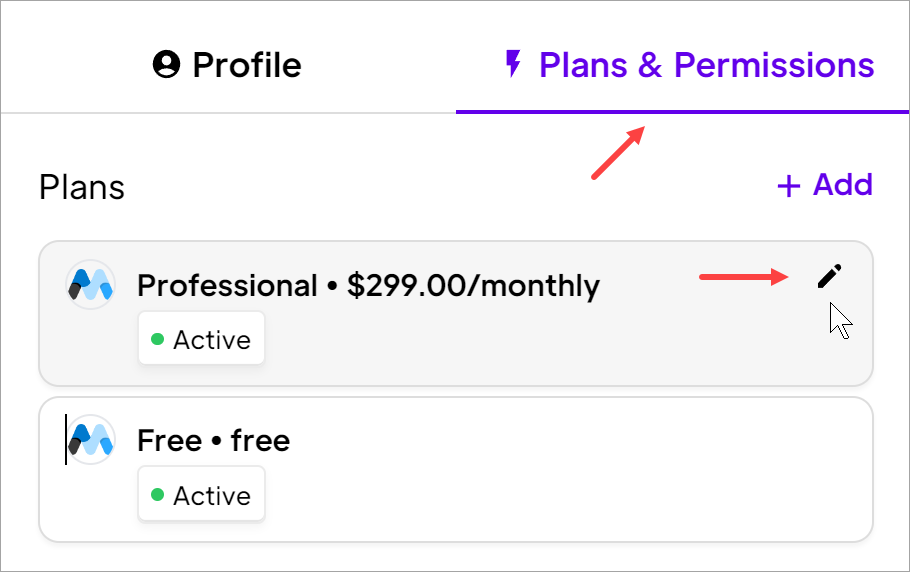Switch to the Profile tab
Viewport: 910px width, 572px height.
coord(227,66)
